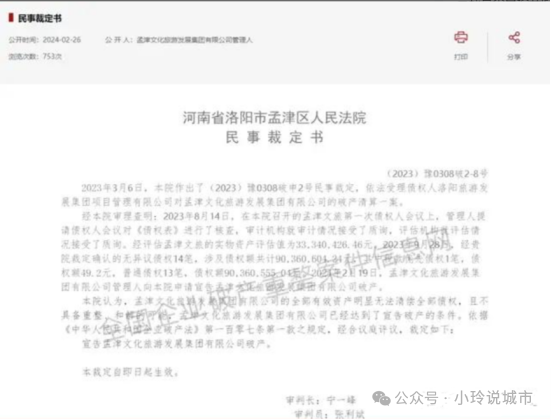Click the 民事裁定书 header title at top left
Screen dimensions: 551x420
tap(40, 18)
